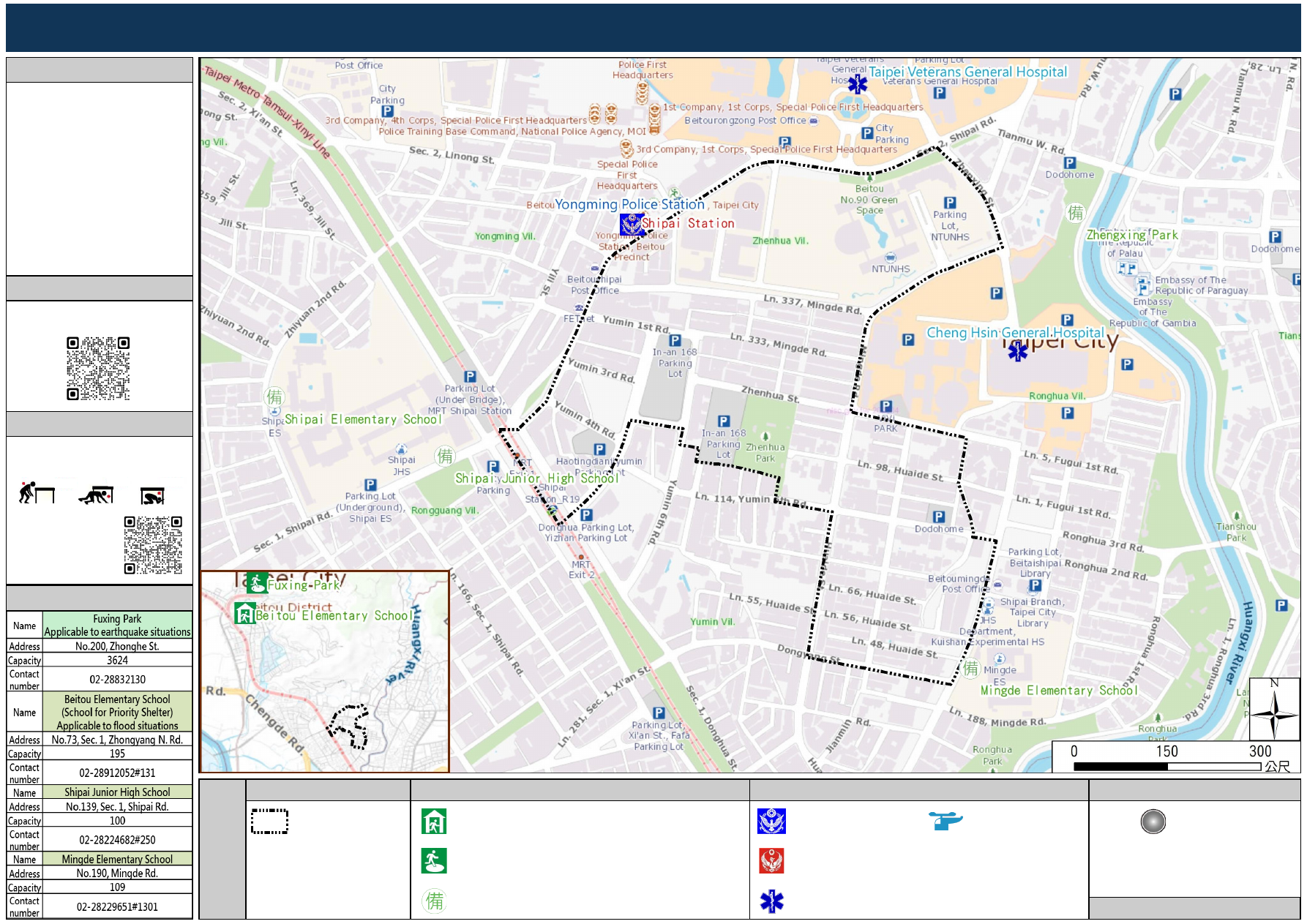Click the red fire department legend icon
The image size is (1307, 924).
coord(771,861)
